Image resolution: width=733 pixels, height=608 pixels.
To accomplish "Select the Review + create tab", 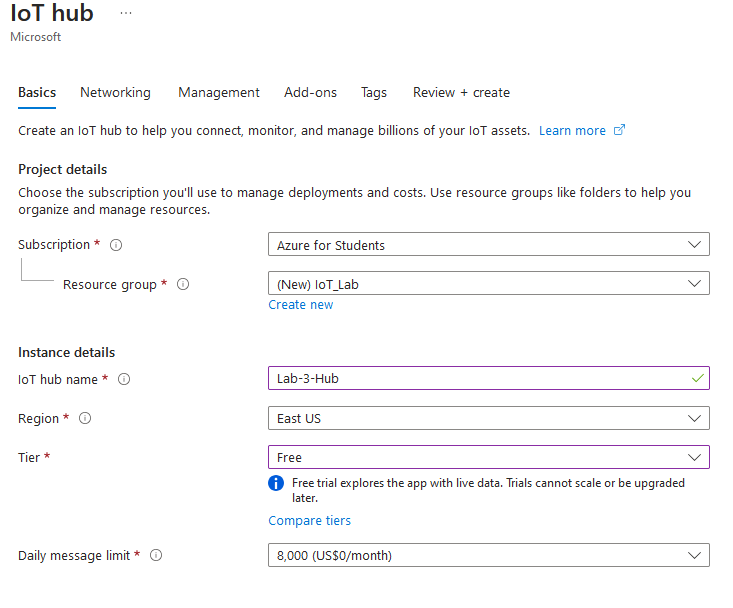I will [461, 92].
